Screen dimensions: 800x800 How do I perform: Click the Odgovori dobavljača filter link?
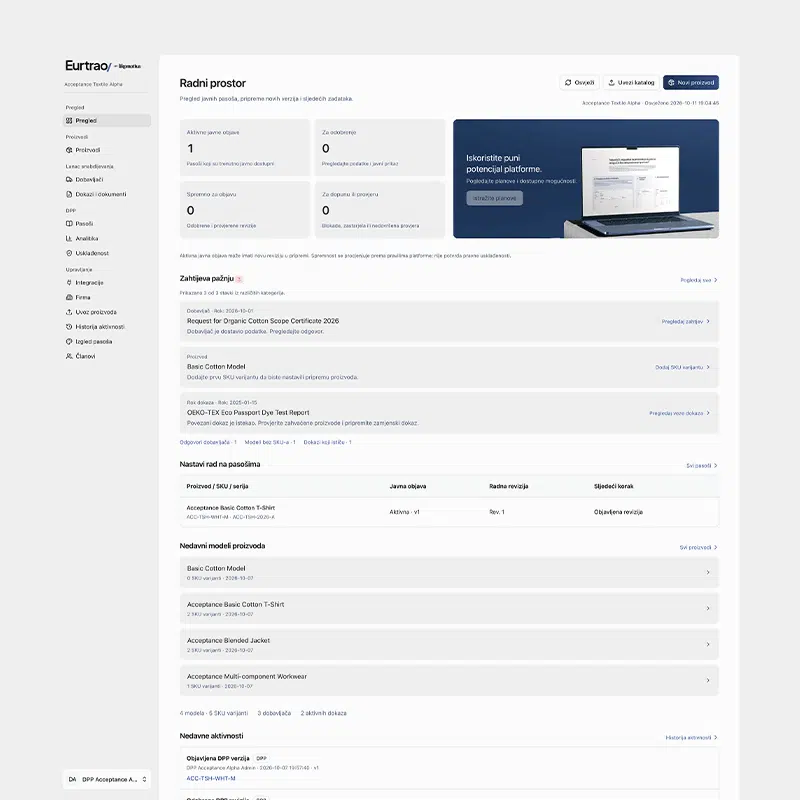pos(208,442)
